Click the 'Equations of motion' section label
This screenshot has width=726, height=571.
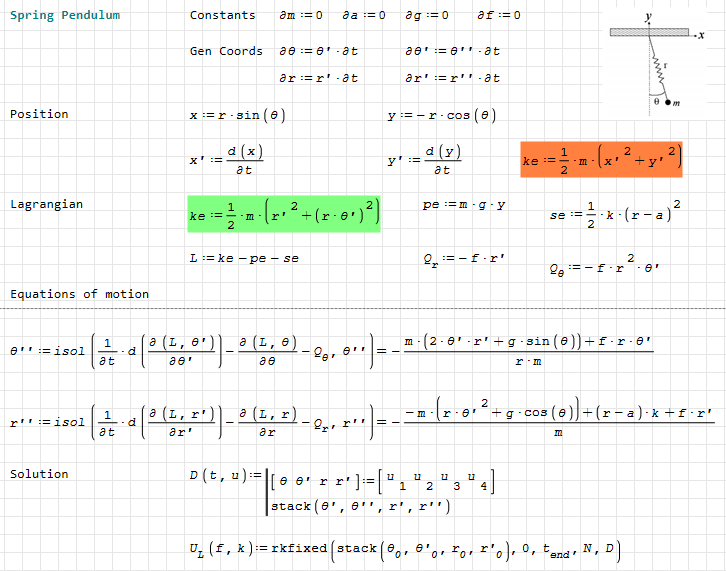tap(79, 294)
